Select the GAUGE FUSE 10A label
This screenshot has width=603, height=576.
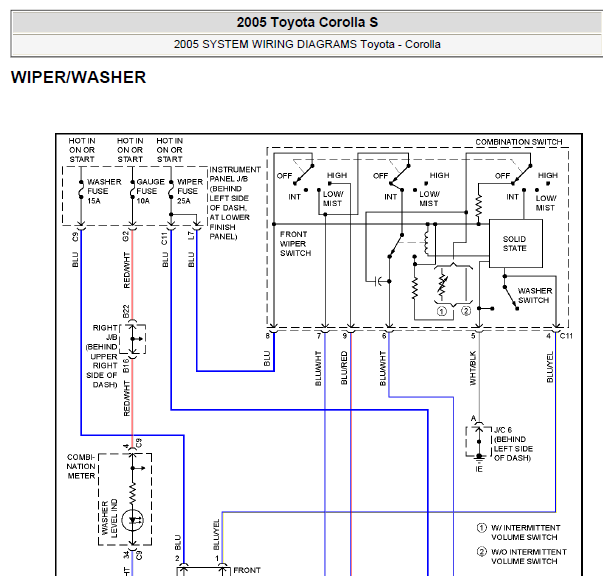(x=150, y=191)
